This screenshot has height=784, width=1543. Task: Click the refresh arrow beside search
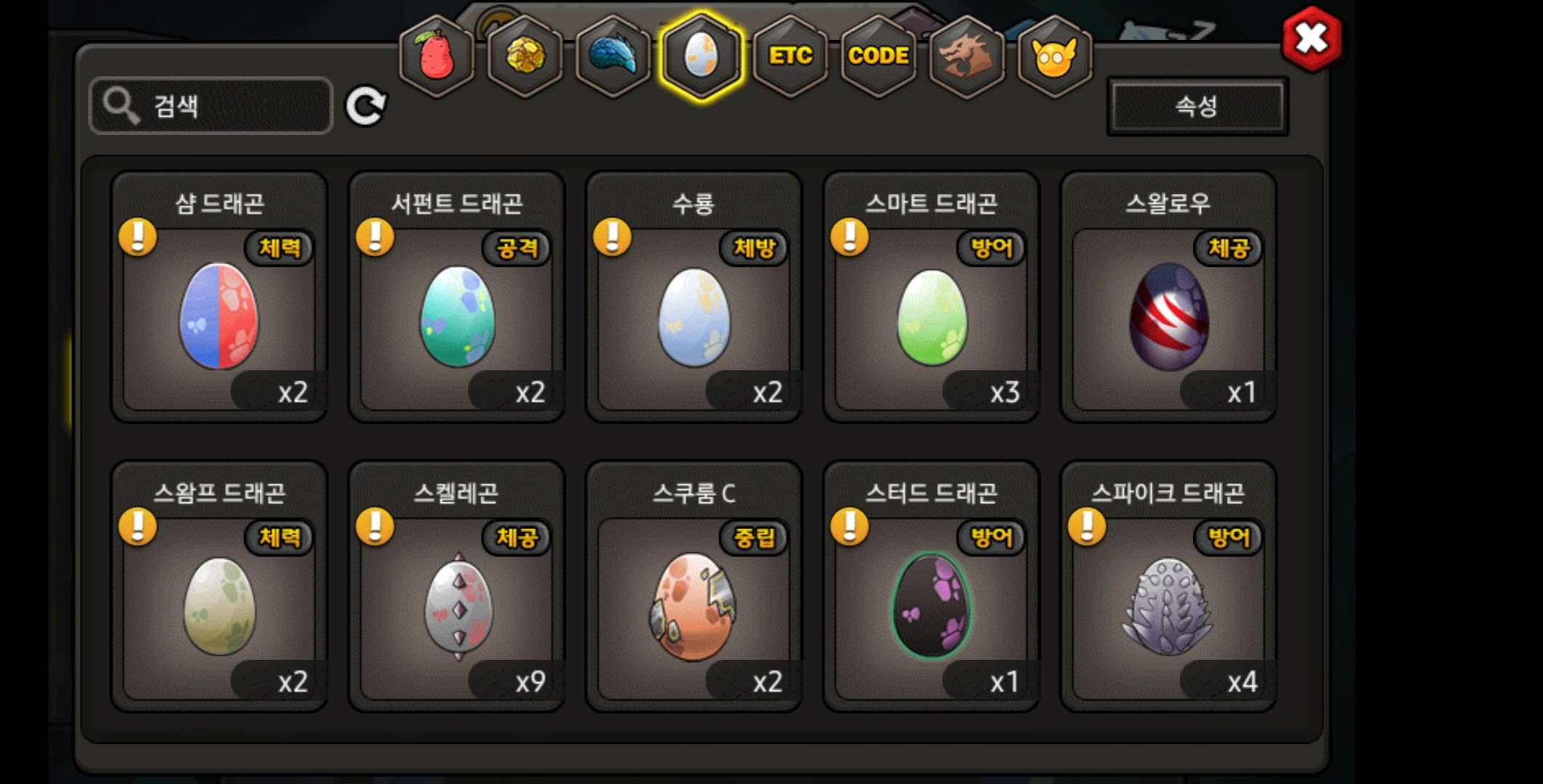365,106
